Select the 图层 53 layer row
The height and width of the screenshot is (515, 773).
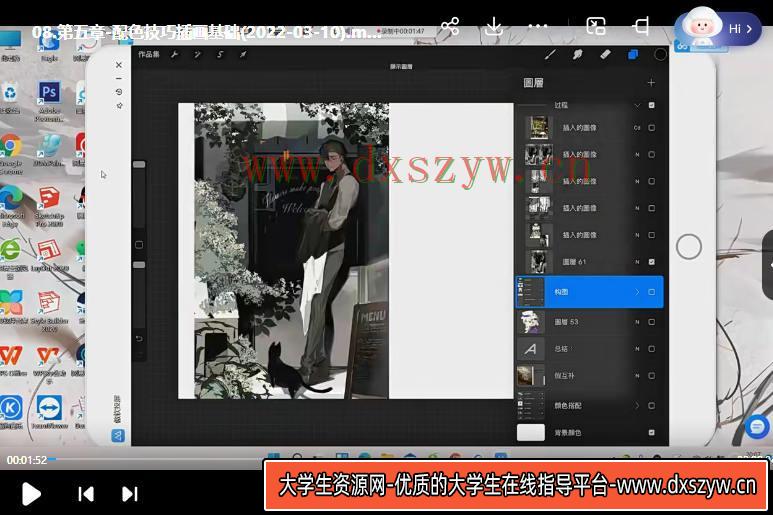pyautogui.click(x=589, y=322)
